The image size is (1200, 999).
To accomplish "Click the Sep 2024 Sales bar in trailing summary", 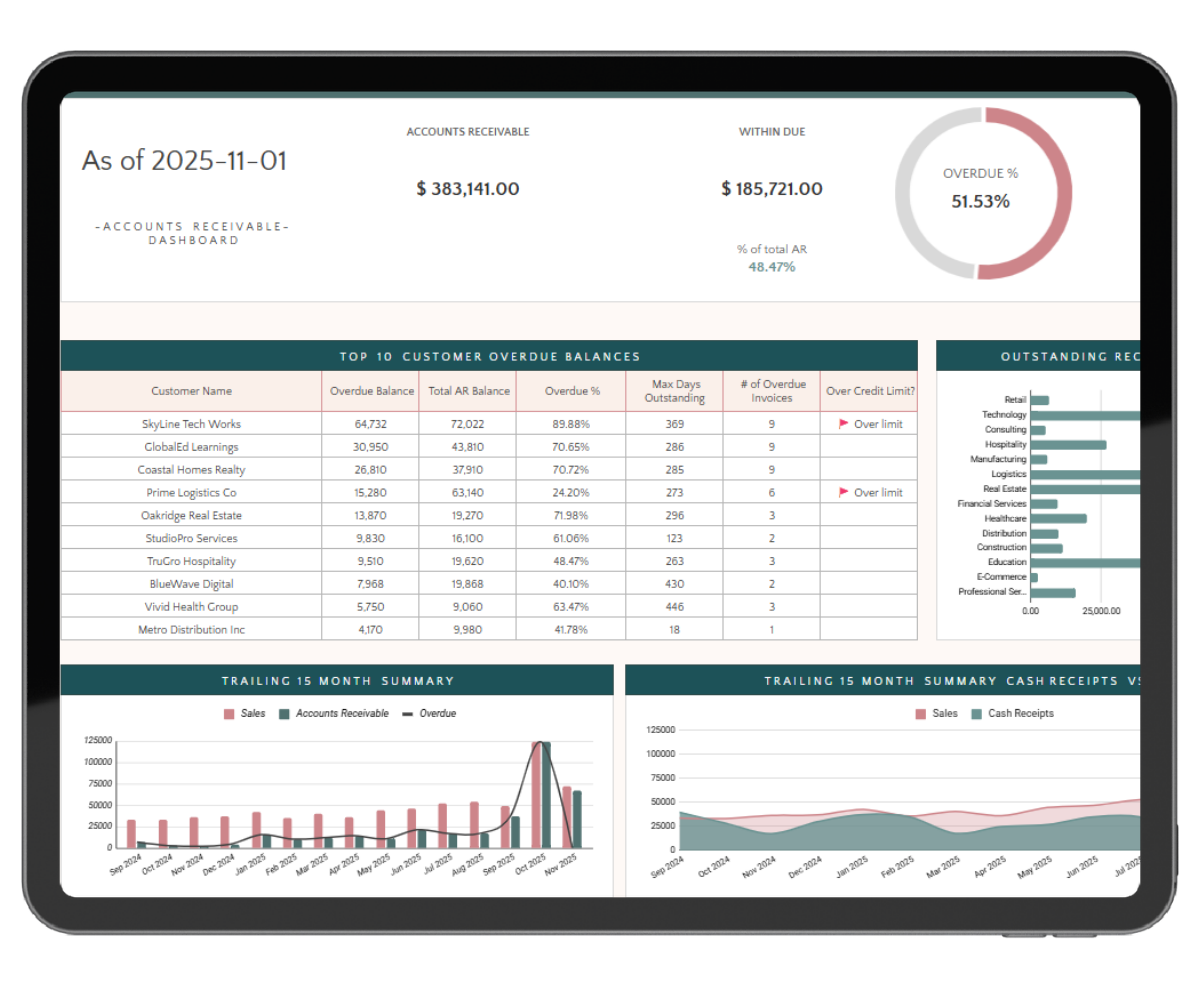I will (131, 834).
